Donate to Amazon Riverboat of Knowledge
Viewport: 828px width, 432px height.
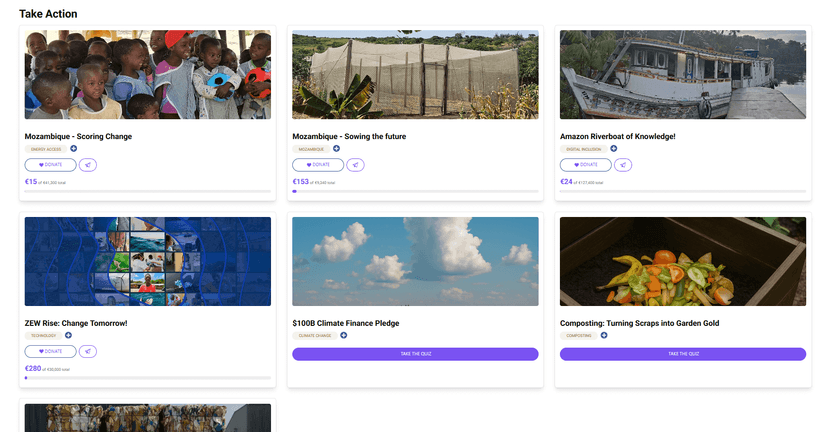pos(585,165)
